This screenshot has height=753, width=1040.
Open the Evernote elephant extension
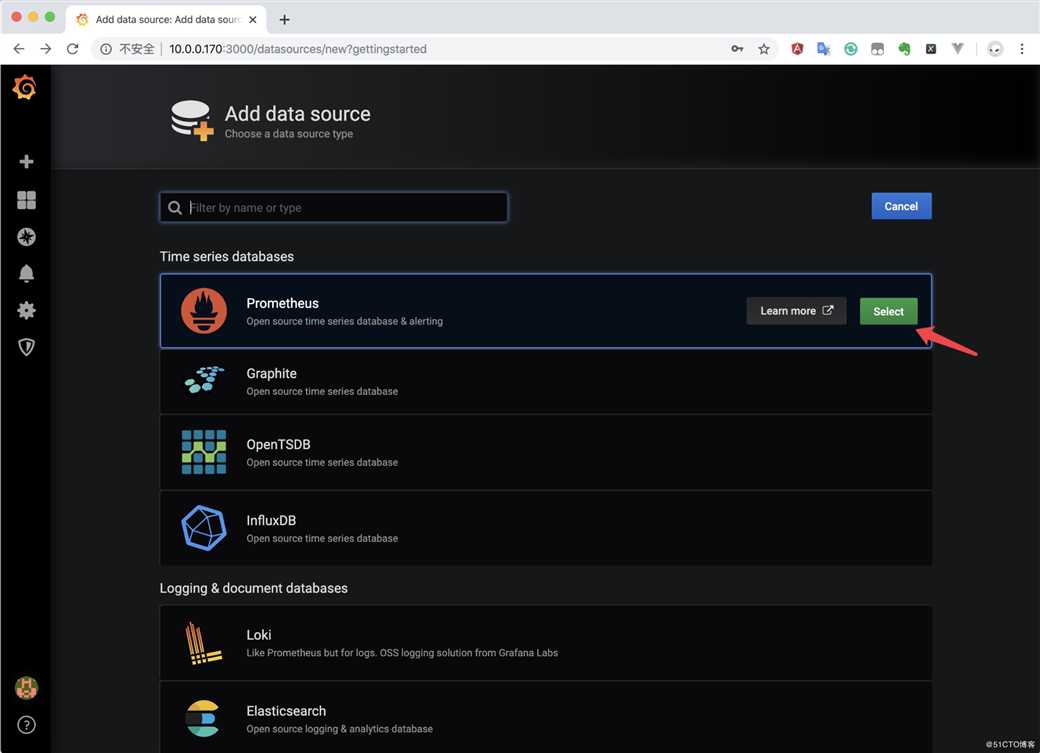tap(904, 48)
